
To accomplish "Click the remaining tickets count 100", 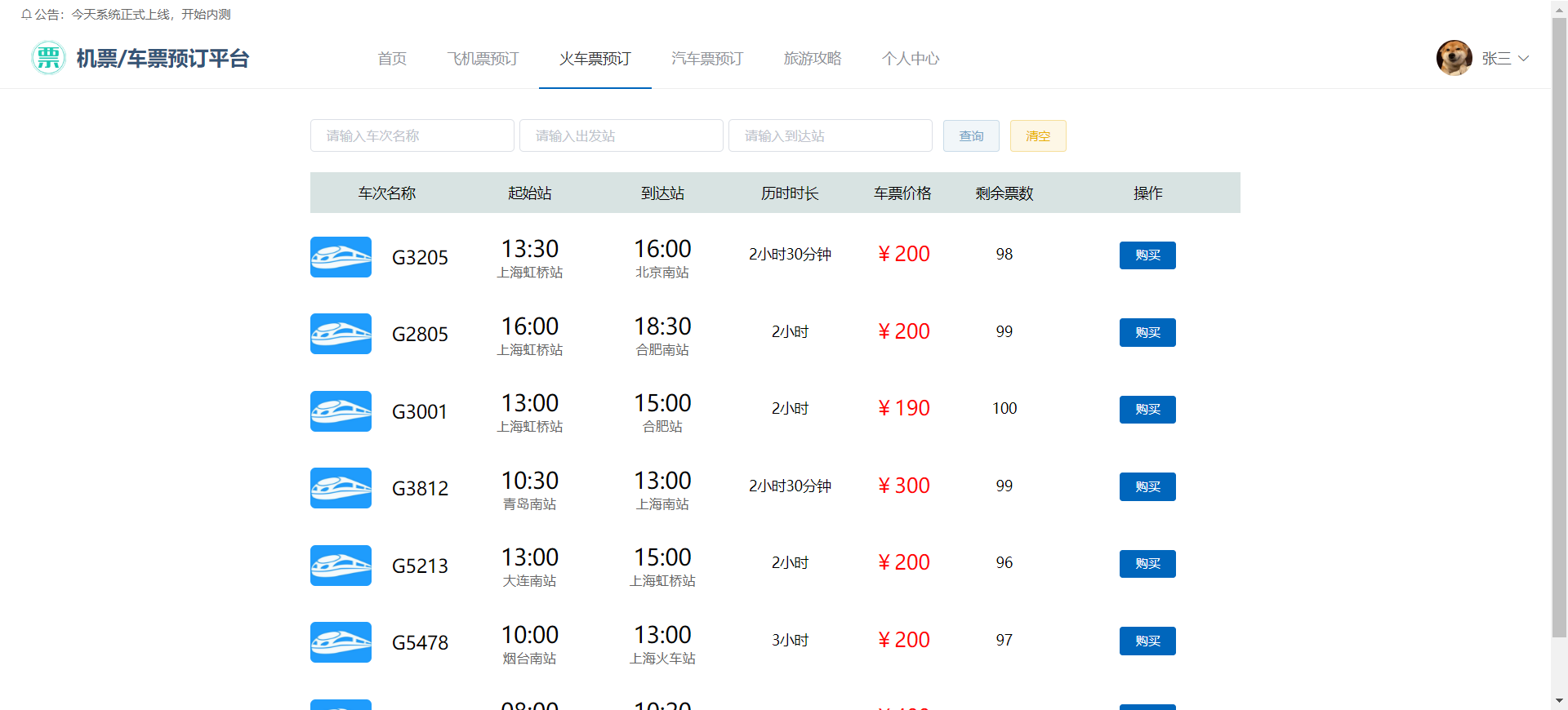I will point(1004,409).
